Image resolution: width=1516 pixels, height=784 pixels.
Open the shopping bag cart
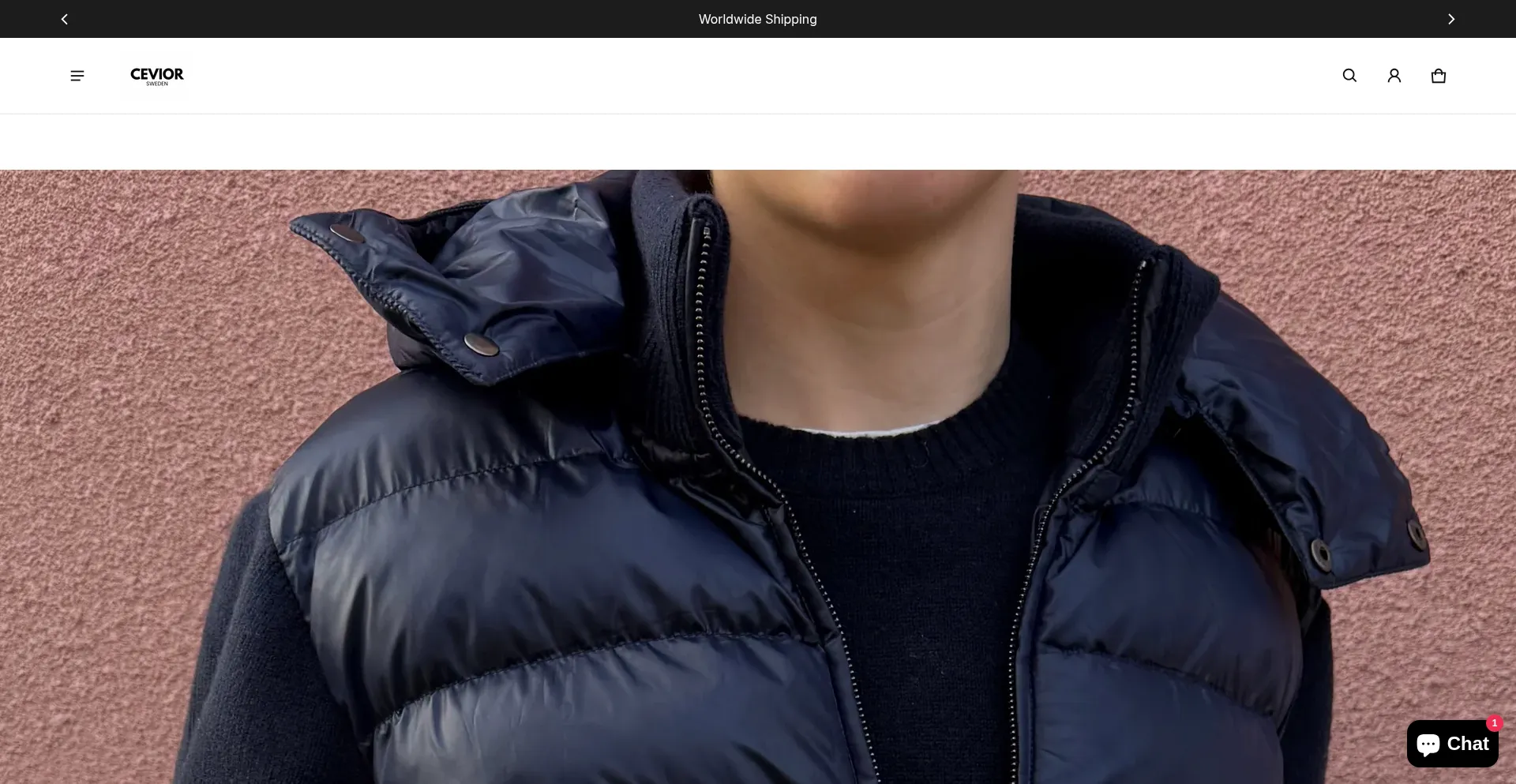[1438, 76]
